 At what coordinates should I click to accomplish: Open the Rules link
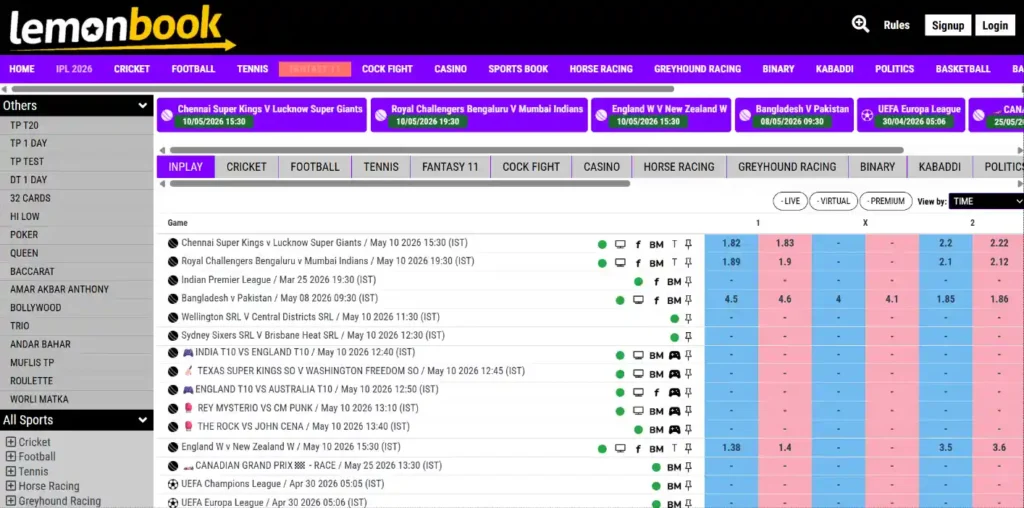point(897,25)
